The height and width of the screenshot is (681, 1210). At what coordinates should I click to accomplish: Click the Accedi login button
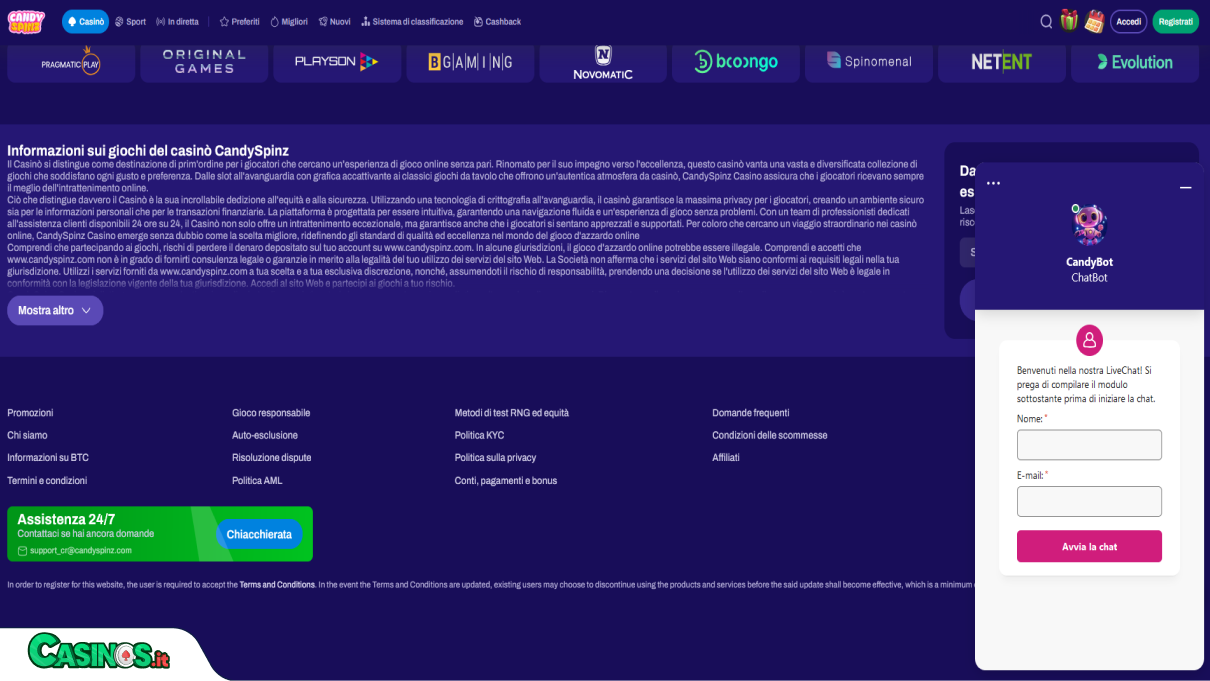click(x=1129, y=21)
